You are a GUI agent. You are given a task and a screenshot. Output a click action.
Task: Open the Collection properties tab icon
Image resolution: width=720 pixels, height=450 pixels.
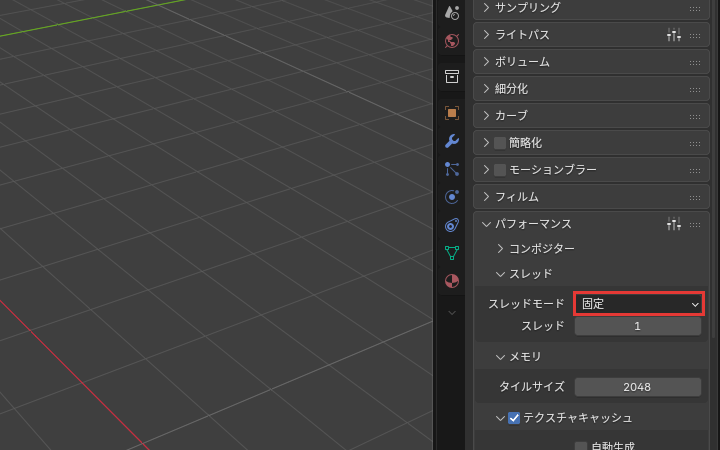click(452, 77)
